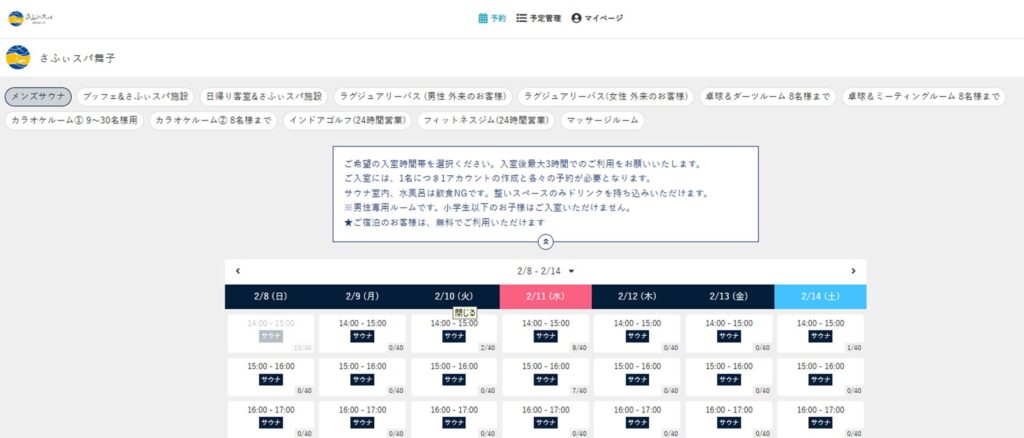Select 2/10 (火) 15:00 - 16:00 slot
The height and width of the screenshot is (438, 1024).
click(454, 377)
